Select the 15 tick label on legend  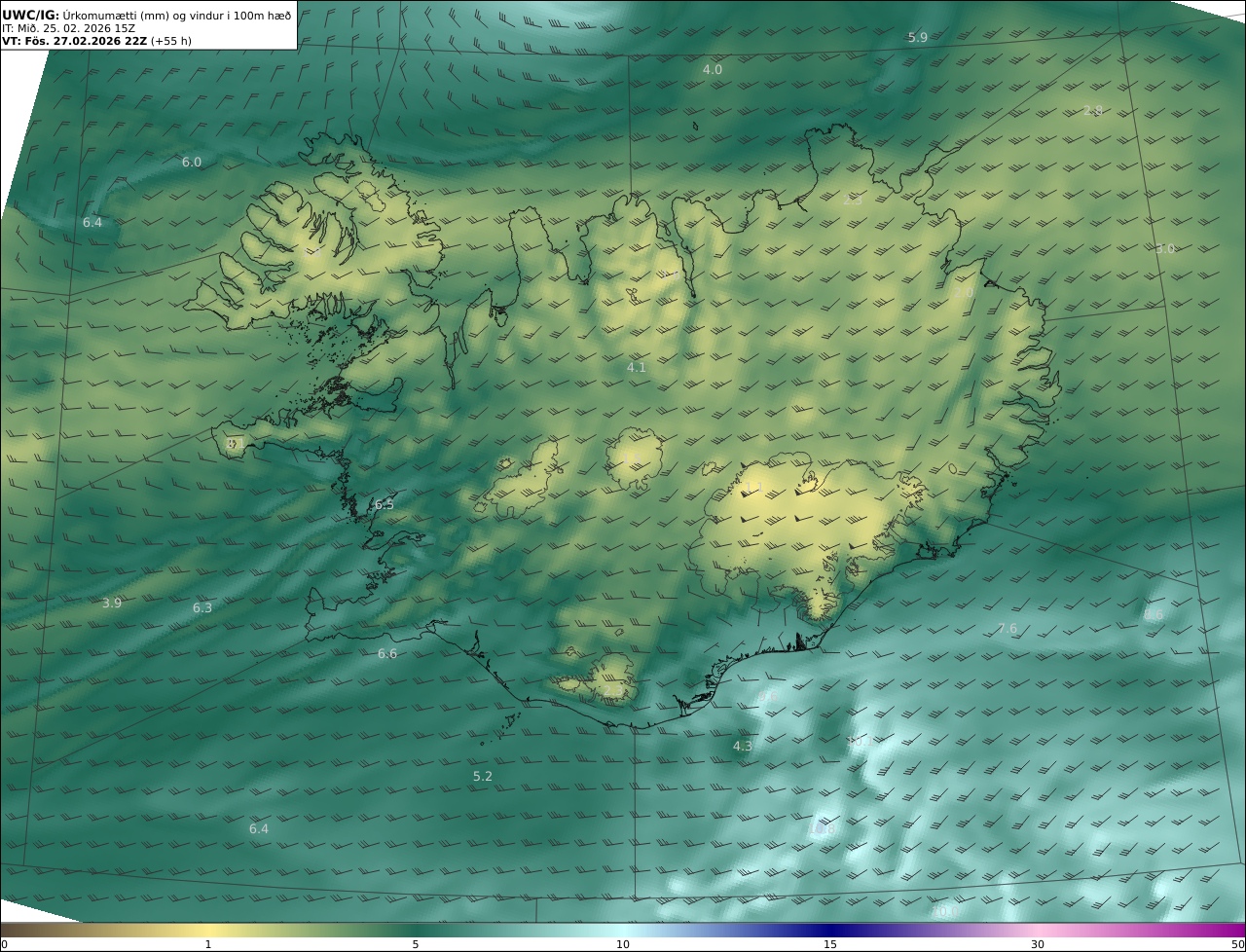pyautogui.click(x=830, y=945)
